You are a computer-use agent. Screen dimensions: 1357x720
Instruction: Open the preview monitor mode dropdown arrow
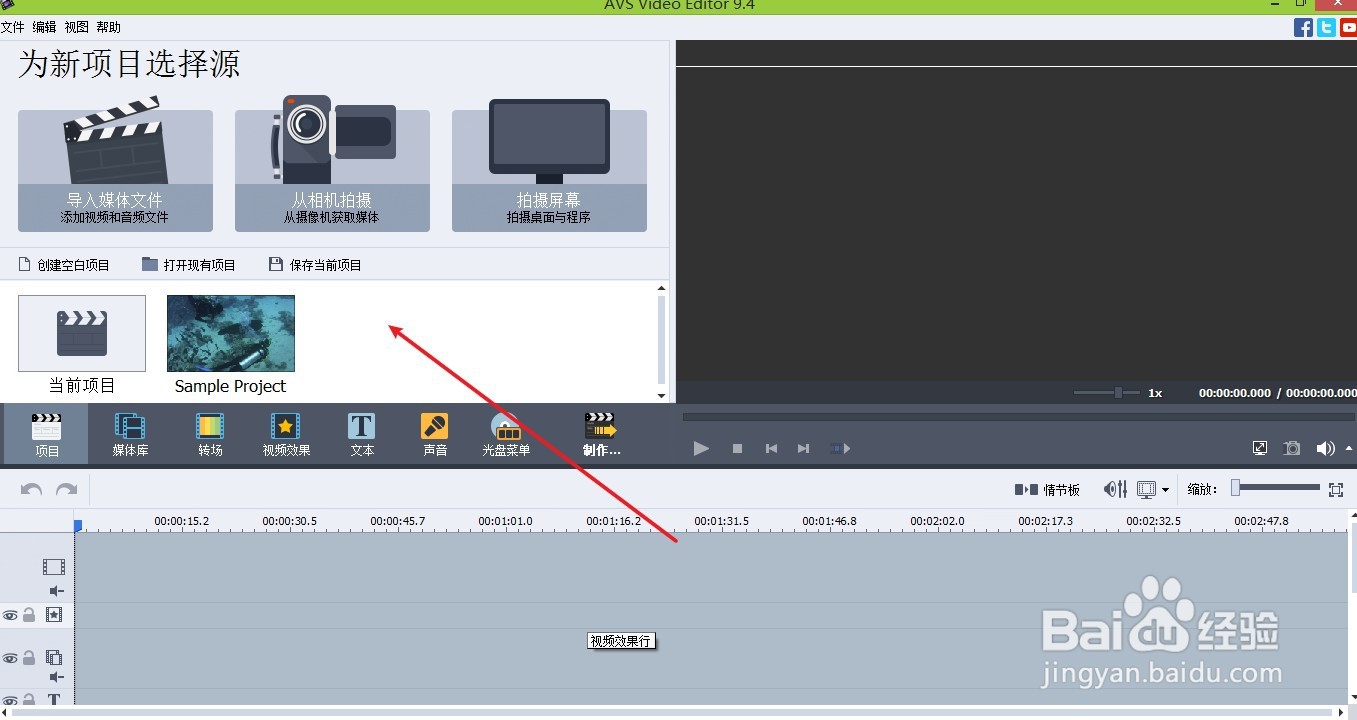(1165, 489)
